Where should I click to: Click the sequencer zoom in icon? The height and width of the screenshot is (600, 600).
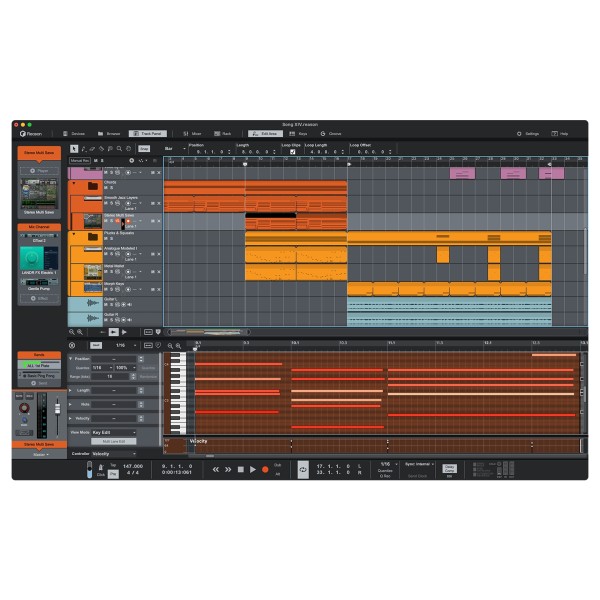pyautogui.click(x=80, y=332)
